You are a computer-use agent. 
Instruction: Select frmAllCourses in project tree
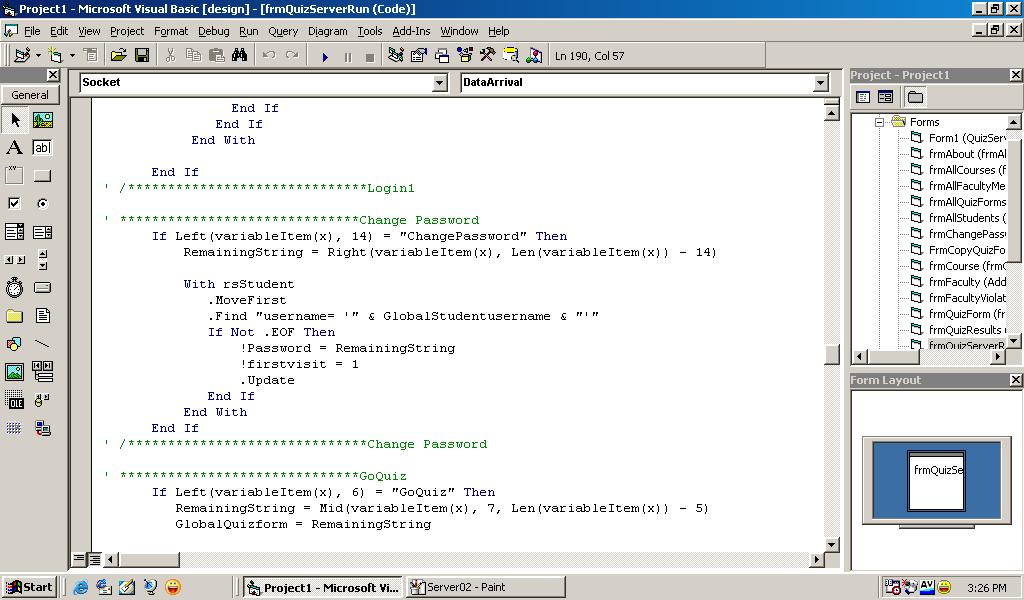(967, 170)
